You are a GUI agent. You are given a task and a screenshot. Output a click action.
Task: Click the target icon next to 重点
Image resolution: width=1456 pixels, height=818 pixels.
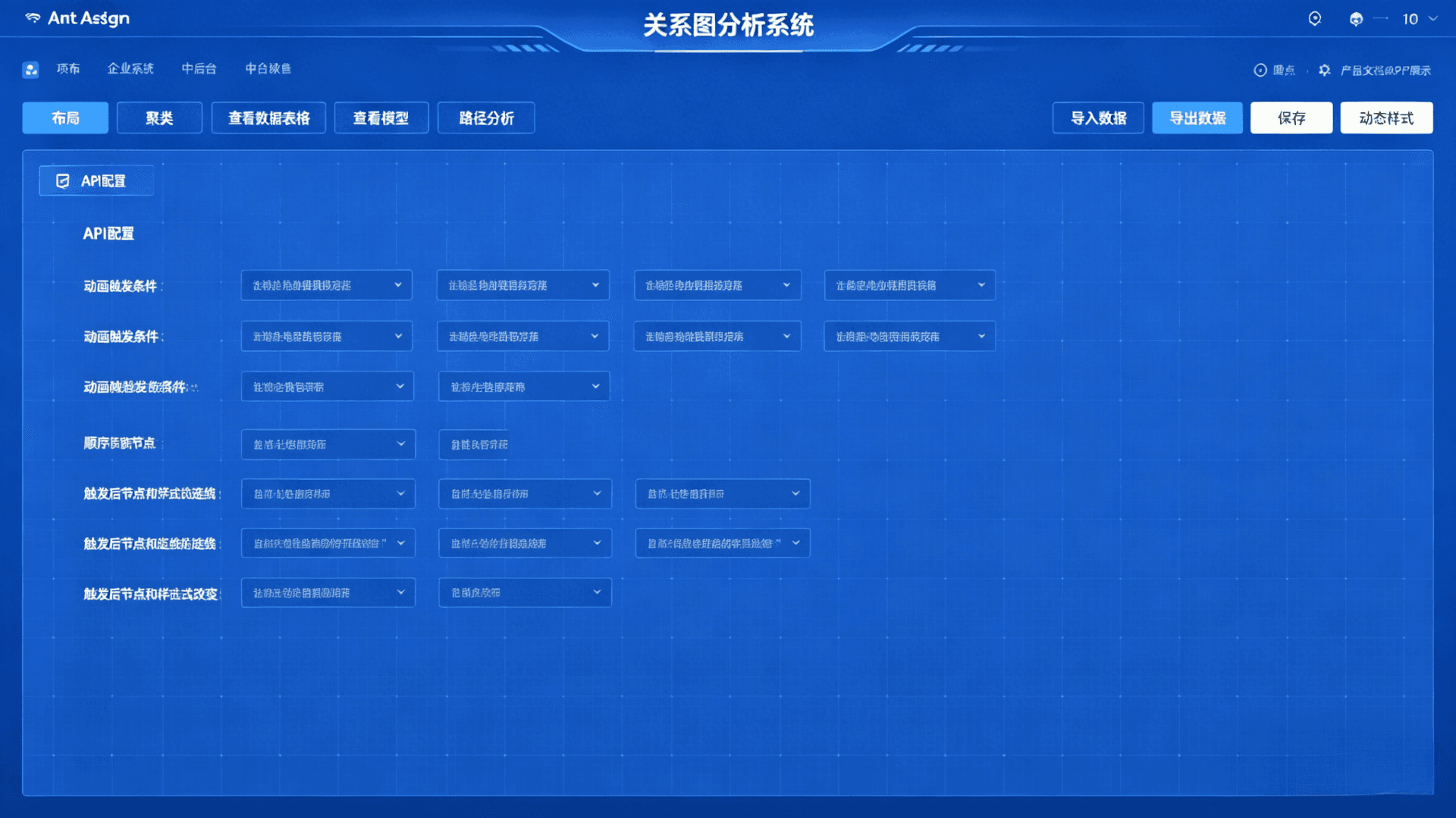pos(1260,70)
